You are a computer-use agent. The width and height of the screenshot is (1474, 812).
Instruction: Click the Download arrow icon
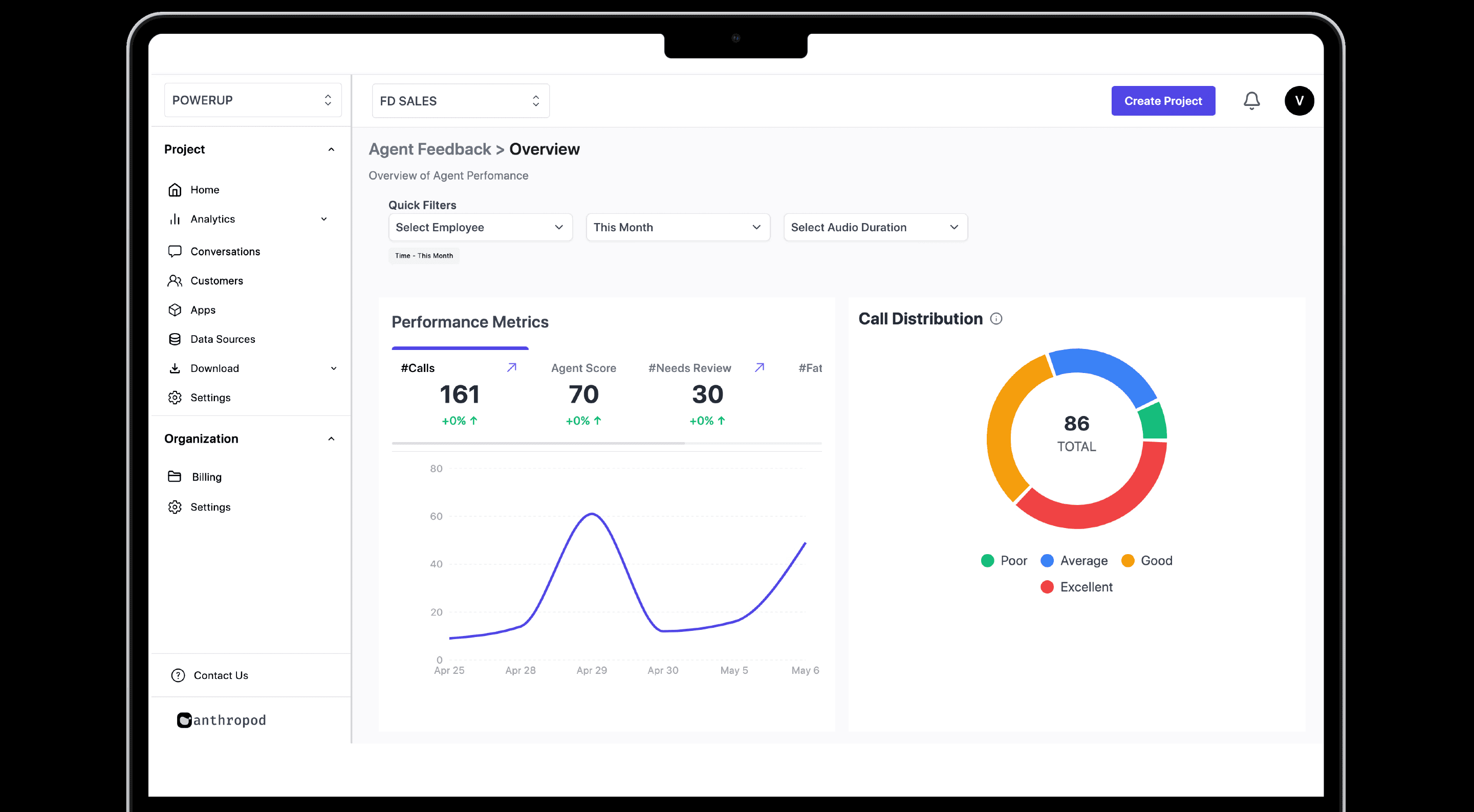[175, 368]
